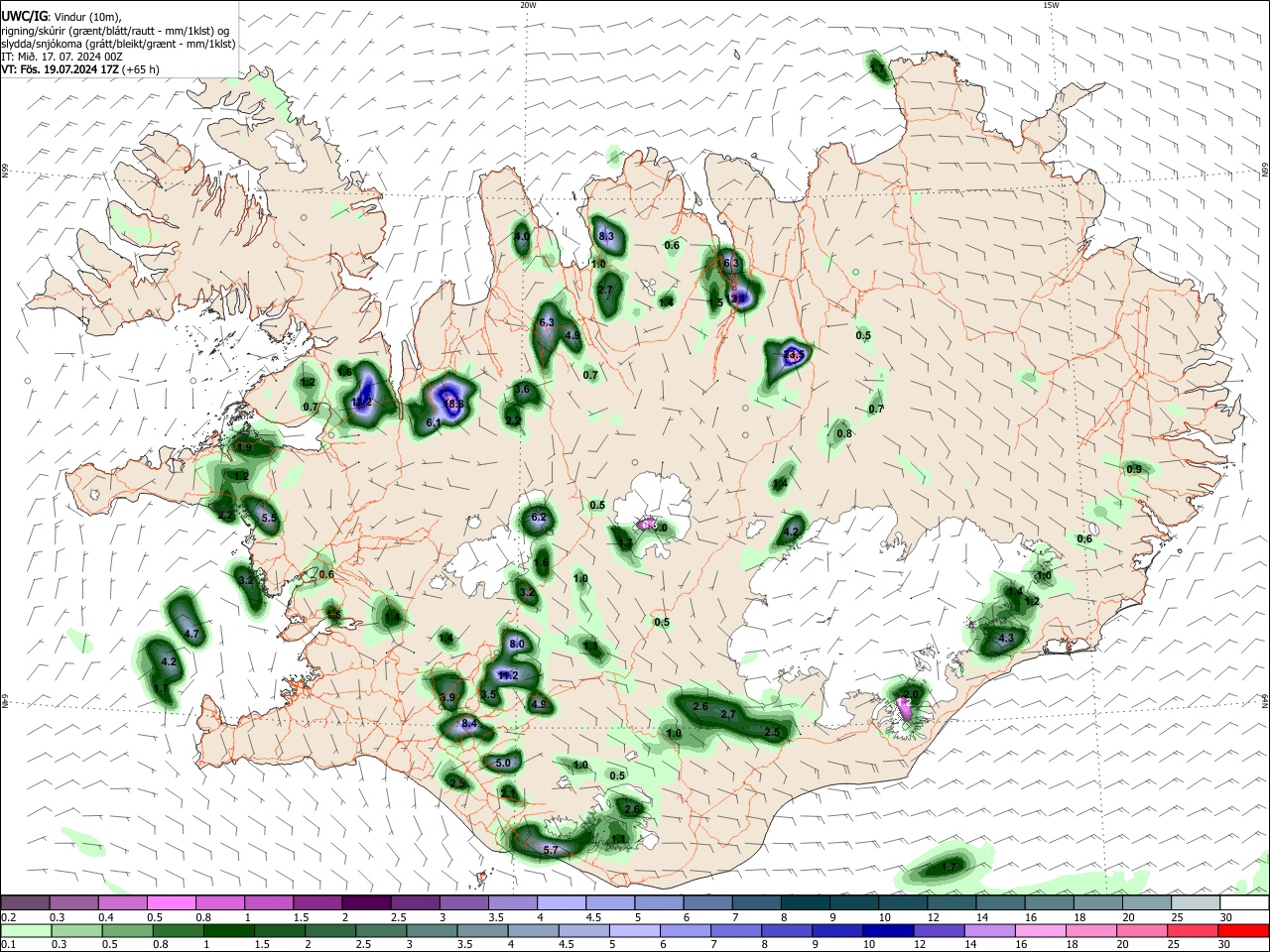1270x952 pixels.
Task: Click the '8.0' precipitation value
Action: [516, 644]
